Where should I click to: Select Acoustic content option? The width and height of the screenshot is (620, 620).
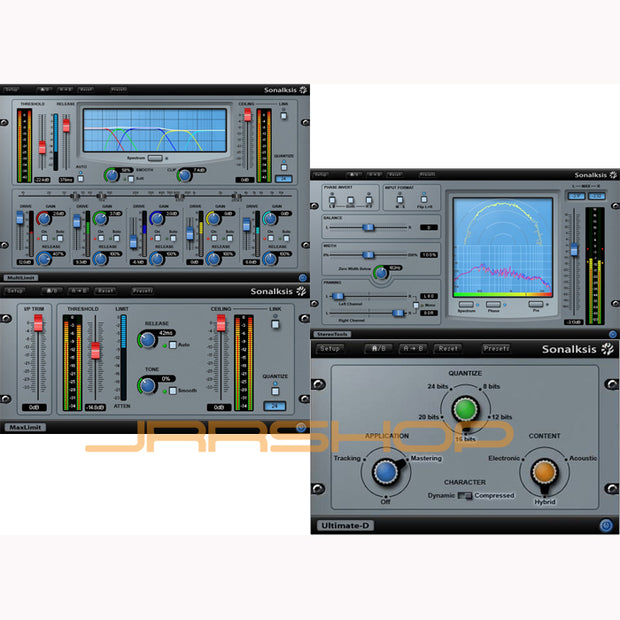coord(583,458)
